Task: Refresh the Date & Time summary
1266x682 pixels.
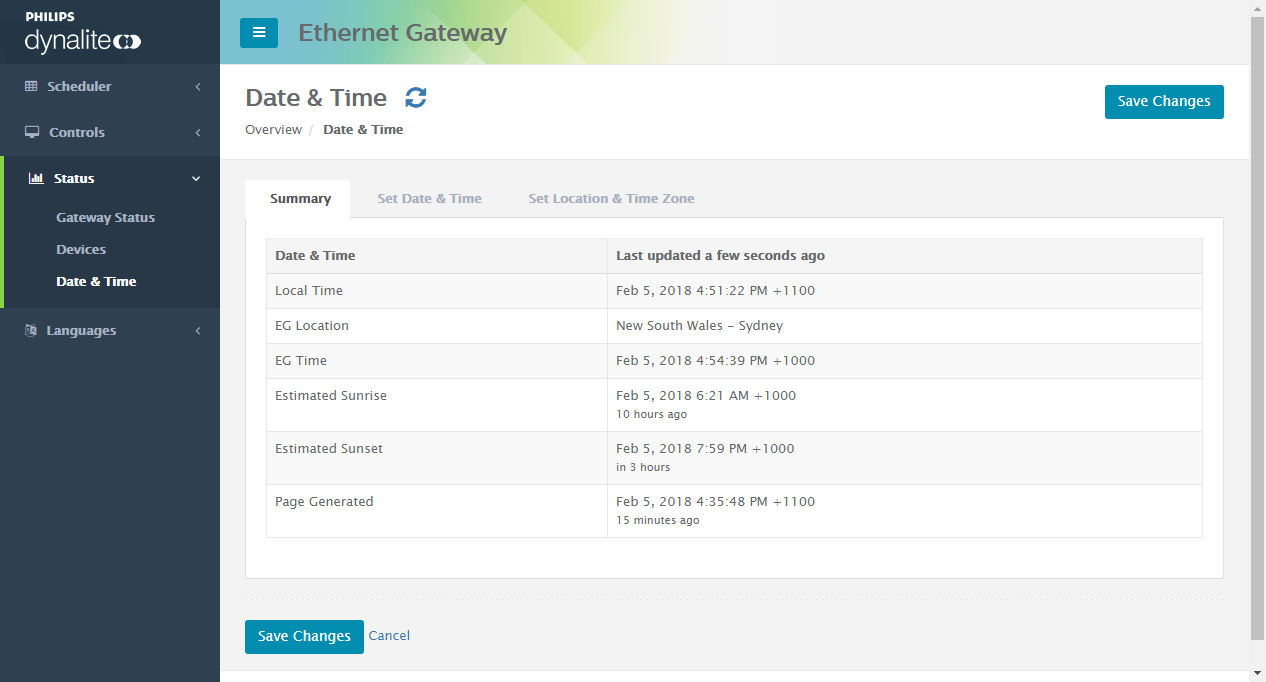Action: coord(415,97)
